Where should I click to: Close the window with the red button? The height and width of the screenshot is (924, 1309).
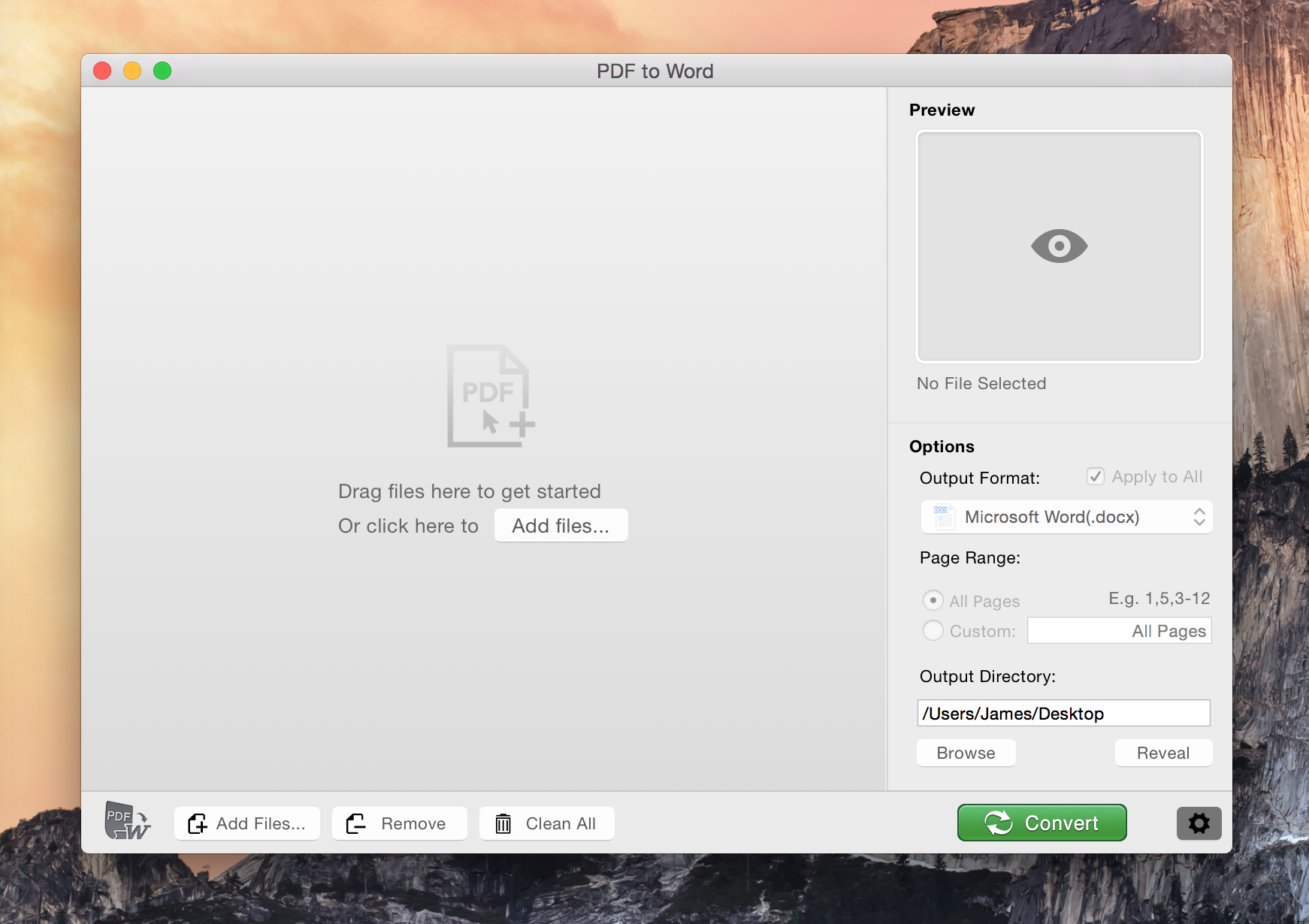point(102,71)
